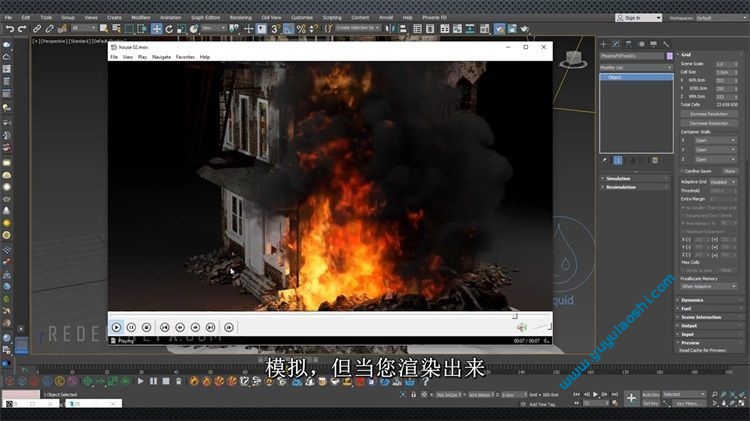This screenshot has width=750, height=421.
Task: Click the Redo arrow in main toolbar
Action: (x=22, y=29)
